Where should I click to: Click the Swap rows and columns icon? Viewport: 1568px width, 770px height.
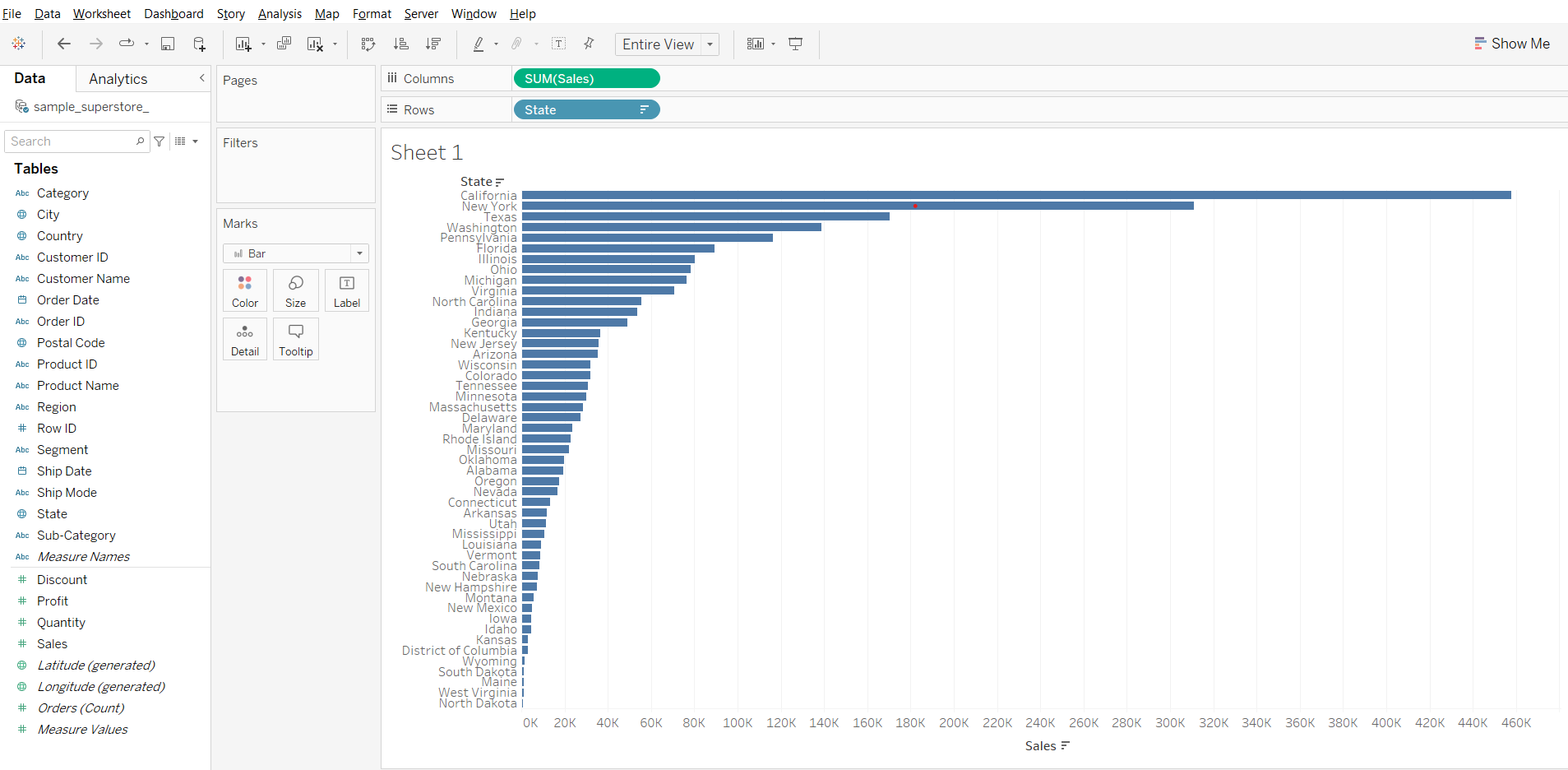[368, 44]
